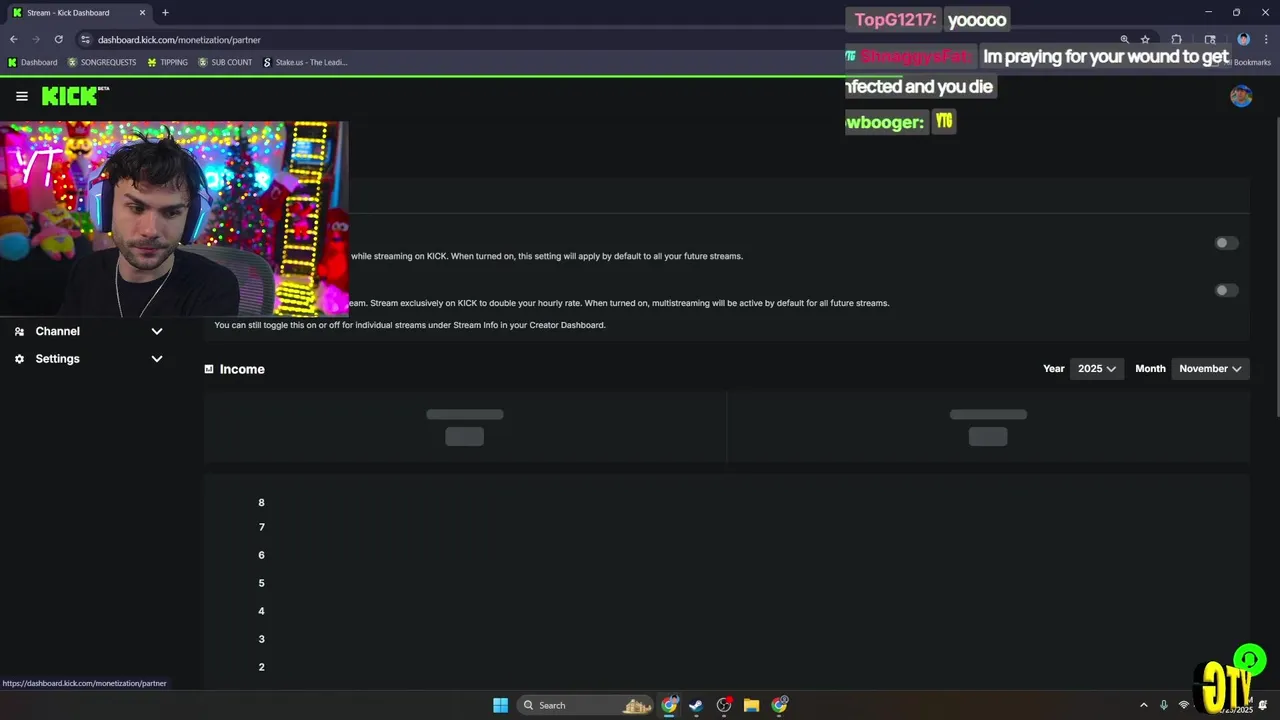Viewport: 1280px width, 720px height.
Task: Select the Stream - Kick Dashboard tab
Action: tap(78, 13)
